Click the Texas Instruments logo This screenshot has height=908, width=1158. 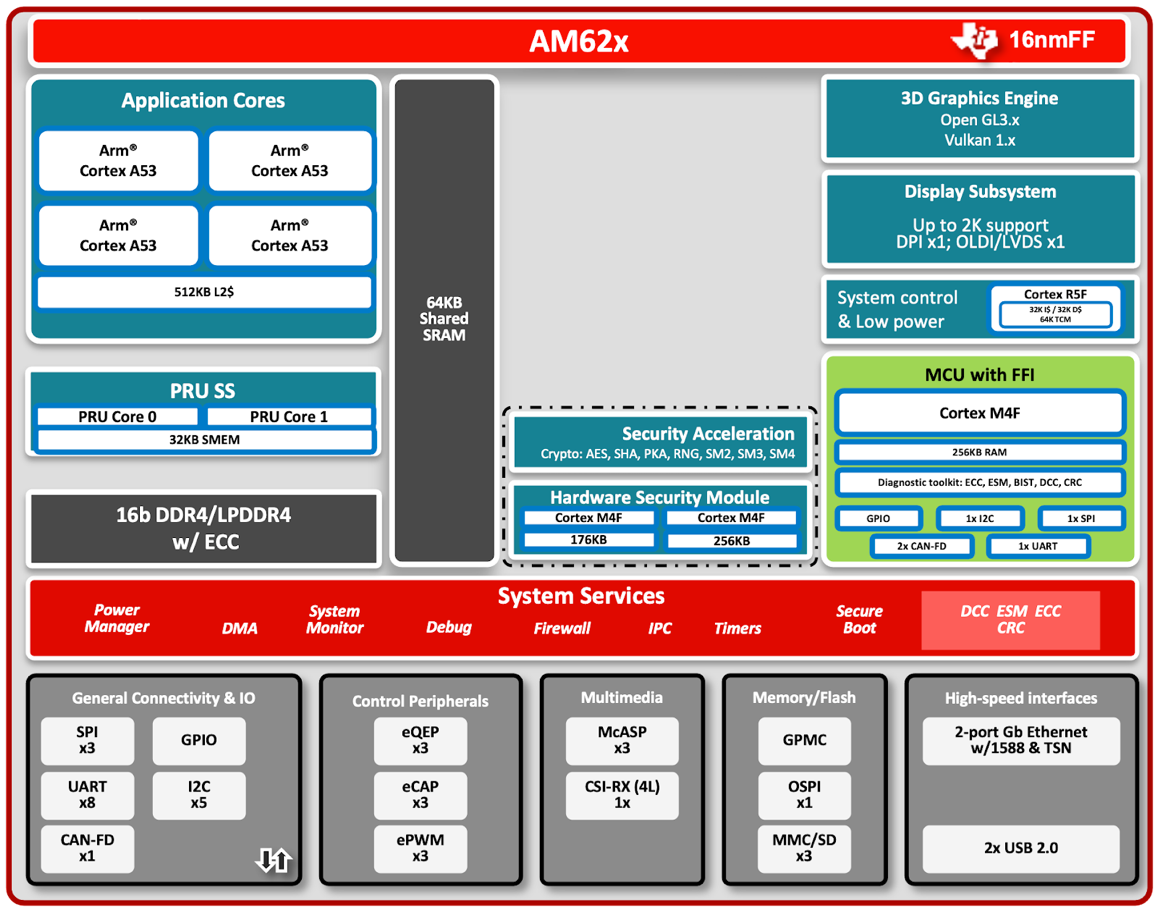[x=974, y=41]
